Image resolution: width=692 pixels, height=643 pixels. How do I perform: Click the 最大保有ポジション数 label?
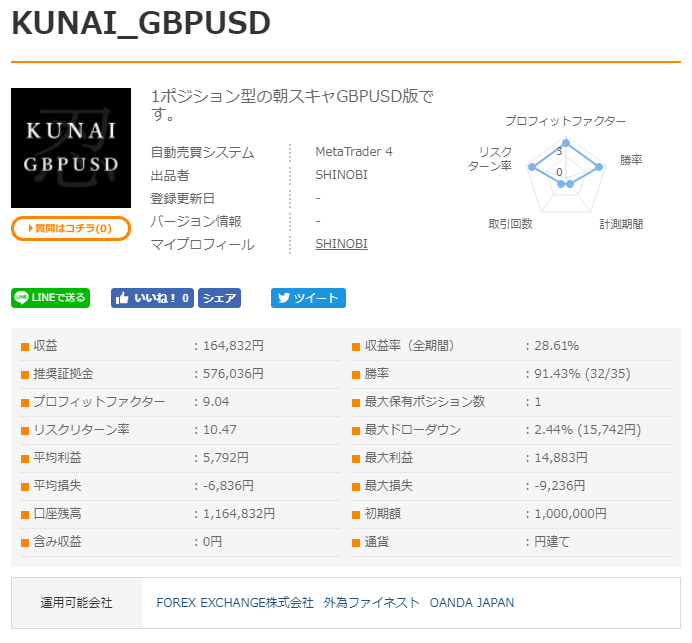(x=425, y=402)
